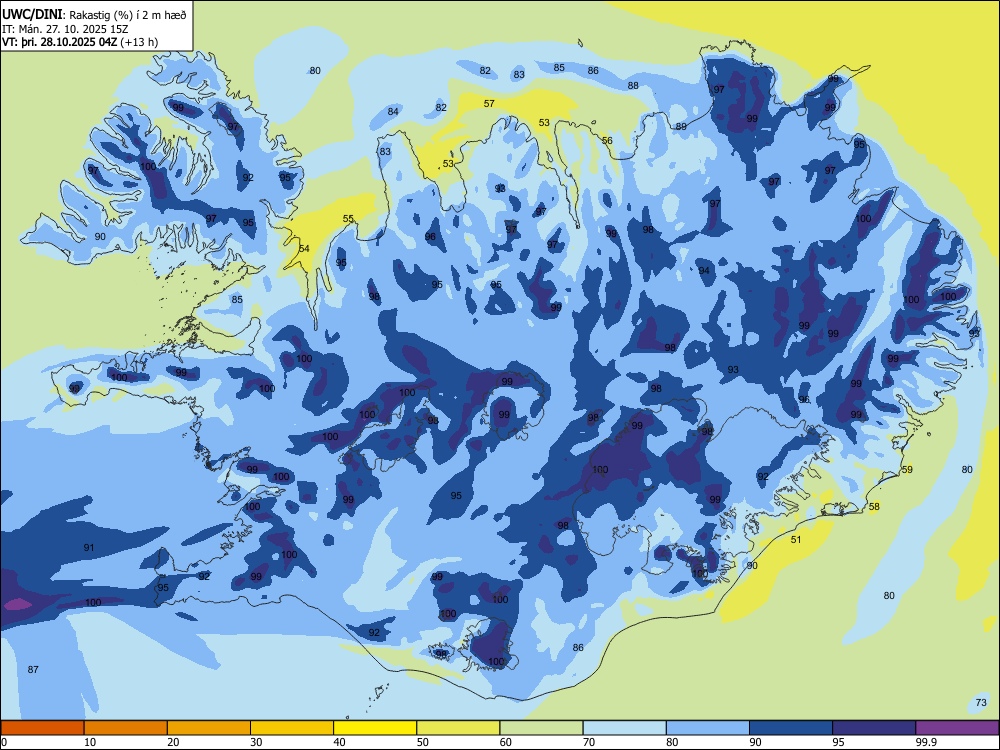1000x750 pixels.
Task: Click the '91' humidity value on map
Action: click(89, 547)
